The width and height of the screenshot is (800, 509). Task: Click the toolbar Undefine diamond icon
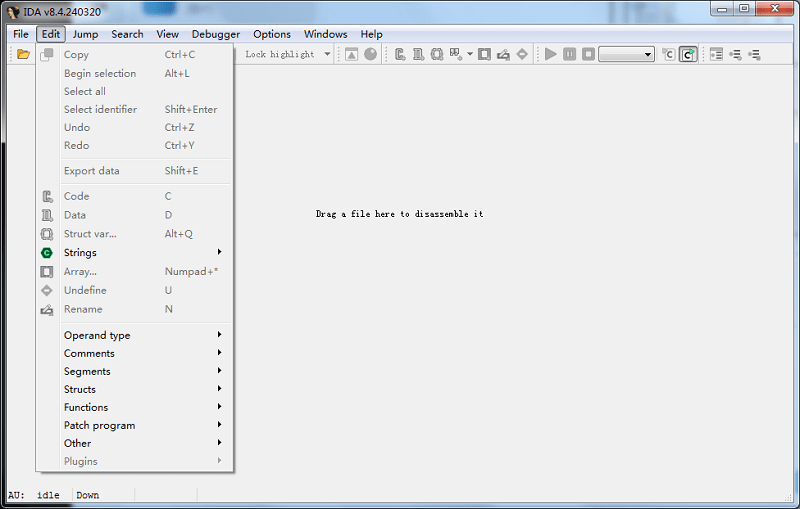coord(522,54)
